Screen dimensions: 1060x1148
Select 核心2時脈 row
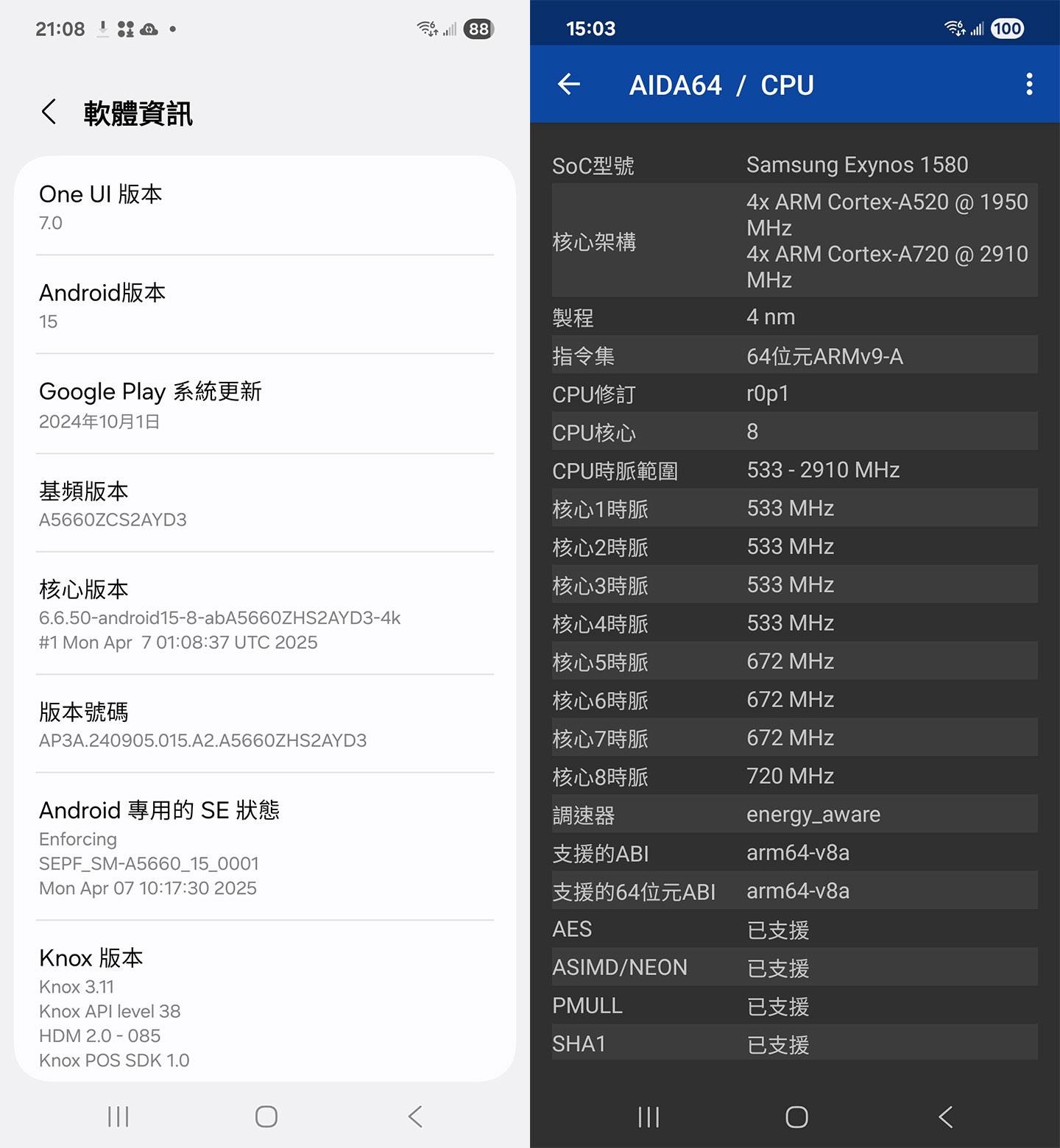(x=795, y=546)
